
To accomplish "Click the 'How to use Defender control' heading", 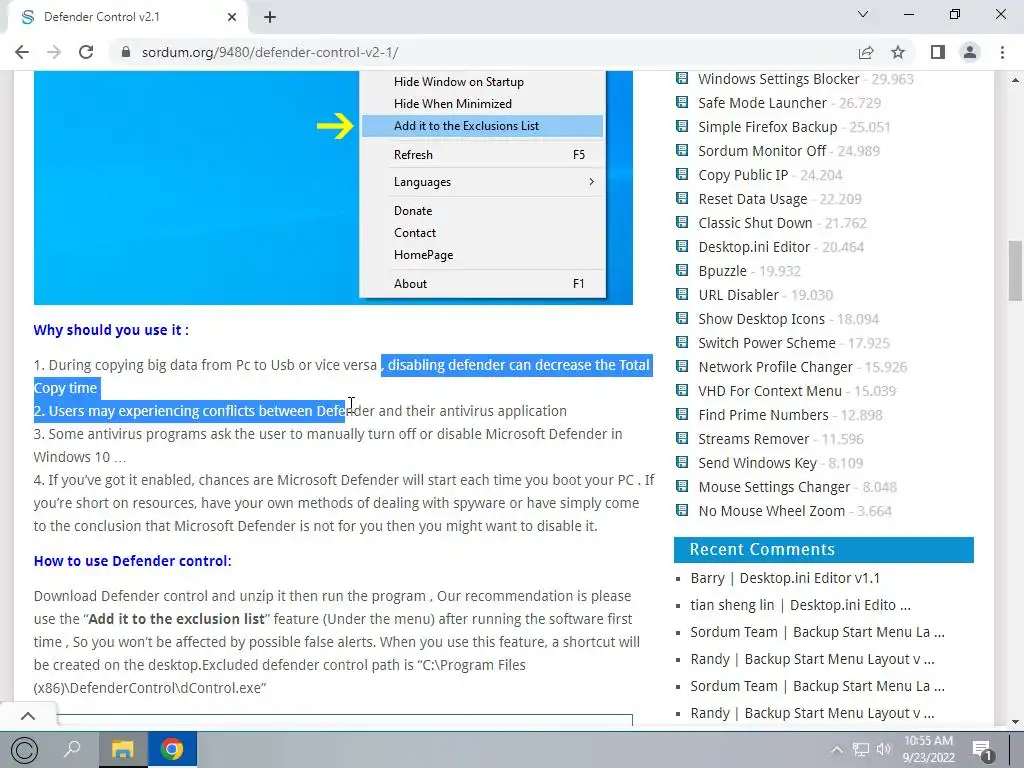I will tap(133, 561).
